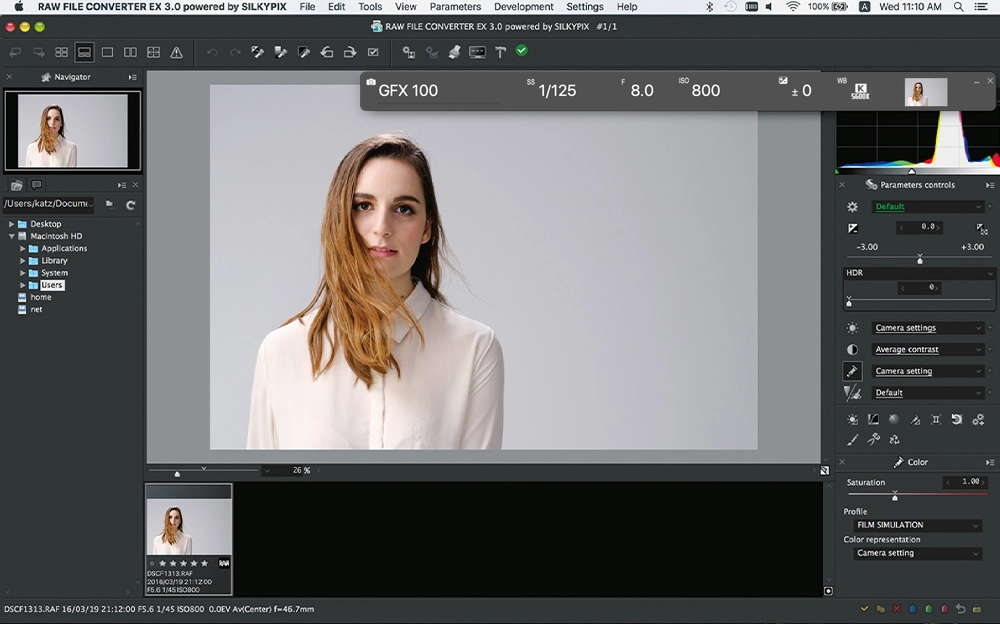
Task: Refresh the folder list
Action: tap(131, 205)
